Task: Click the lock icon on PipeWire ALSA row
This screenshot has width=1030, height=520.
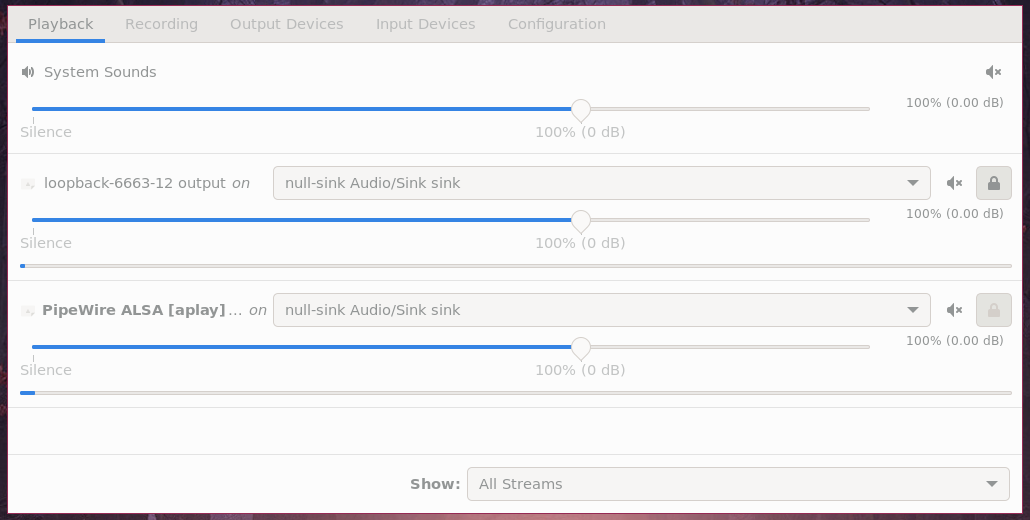Action: (x=993, y=310)
